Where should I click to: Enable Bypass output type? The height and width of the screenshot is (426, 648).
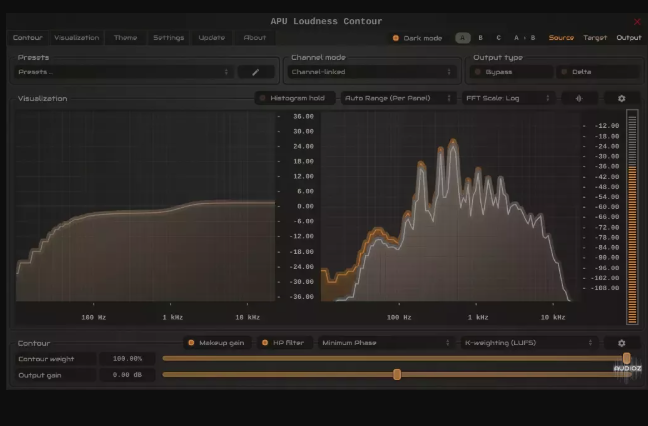pos(511,72)
